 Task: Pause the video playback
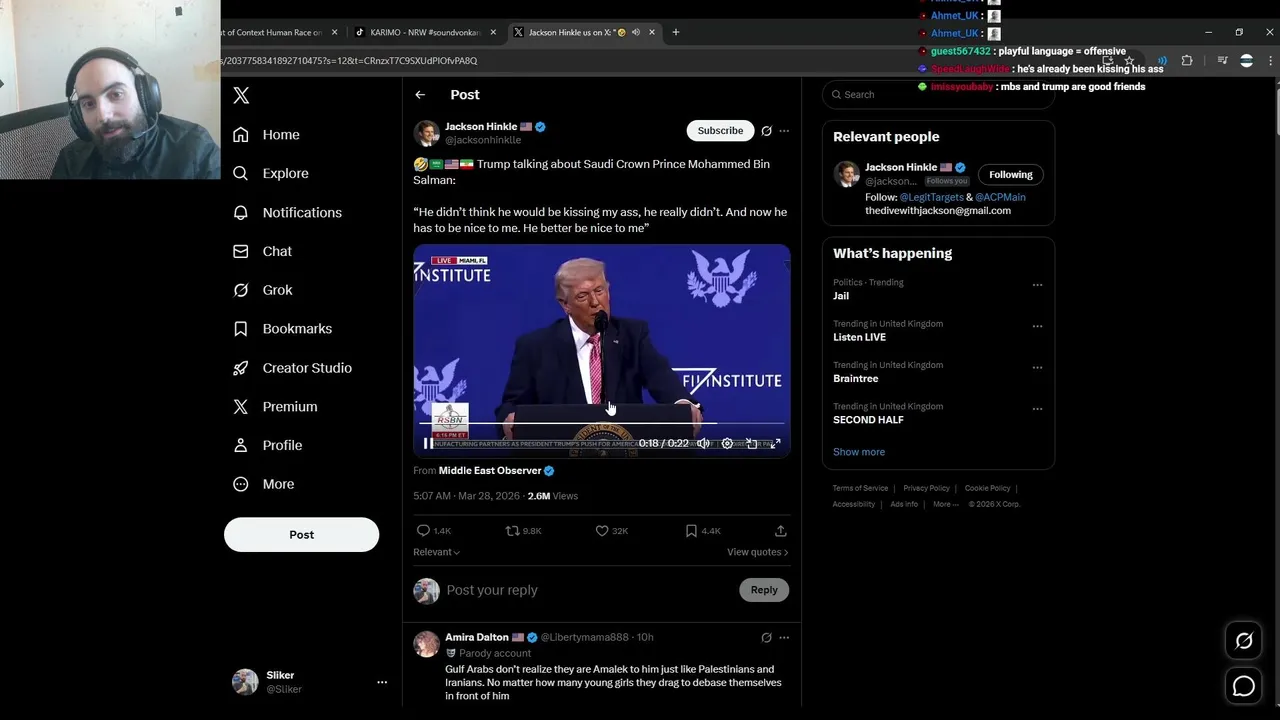[x=429, y=443]
